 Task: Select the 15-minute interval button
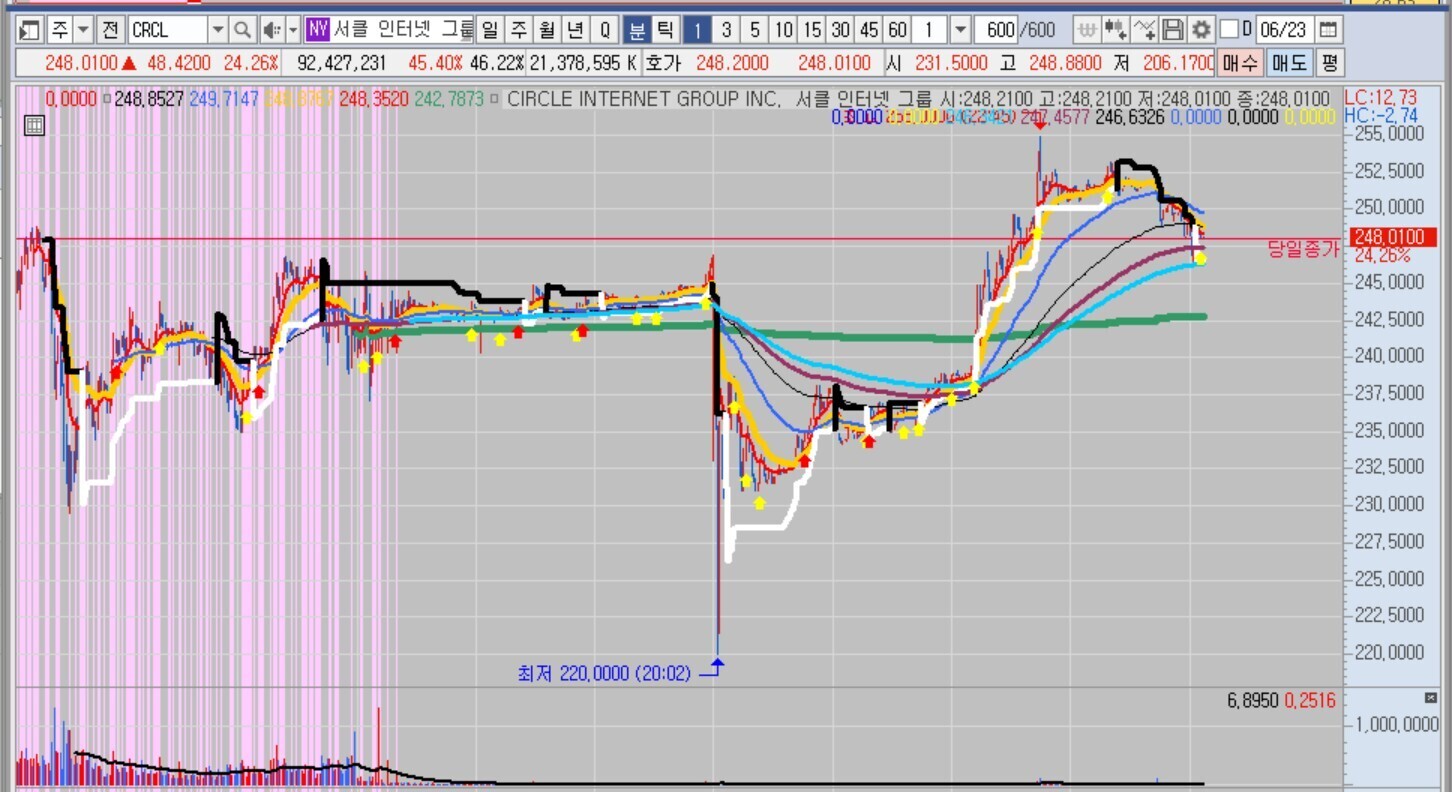812,29
